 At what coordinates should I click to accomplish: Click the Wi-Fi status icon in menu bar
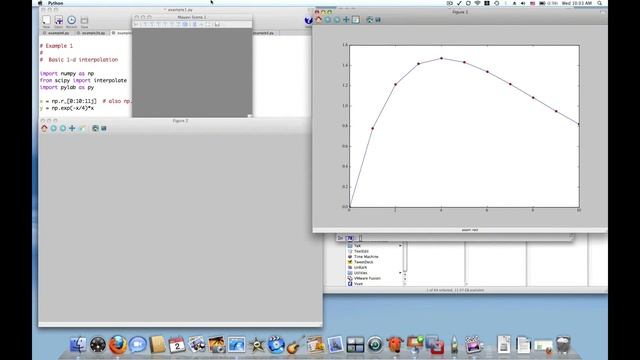tap(477, 3)
